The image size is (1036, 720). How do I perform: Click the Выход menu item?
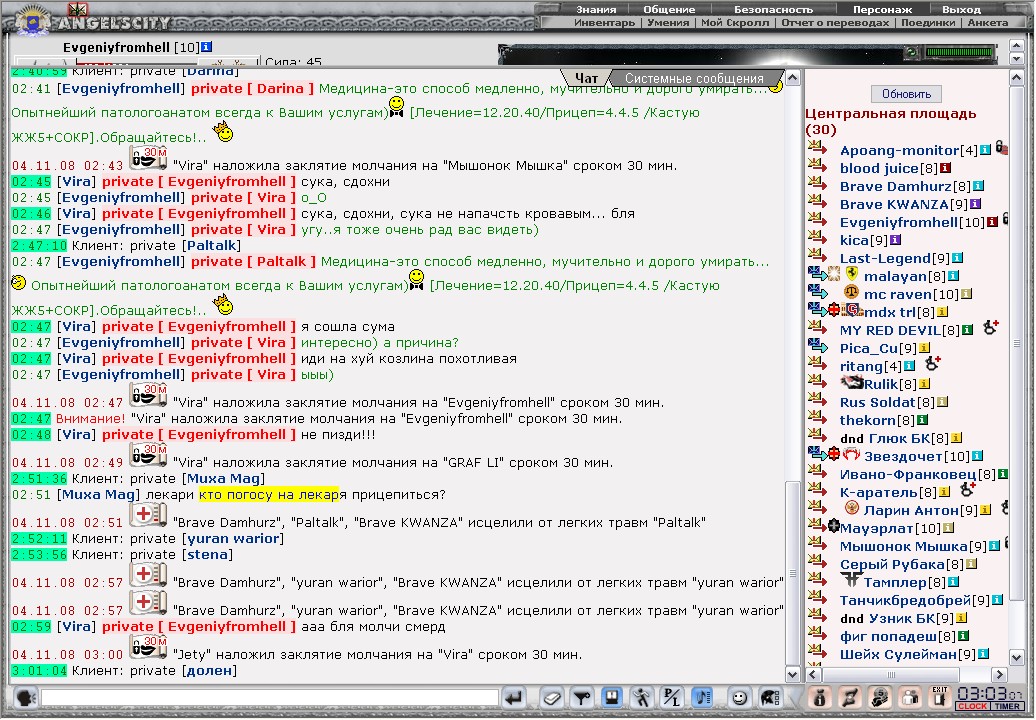pos(961,9)
